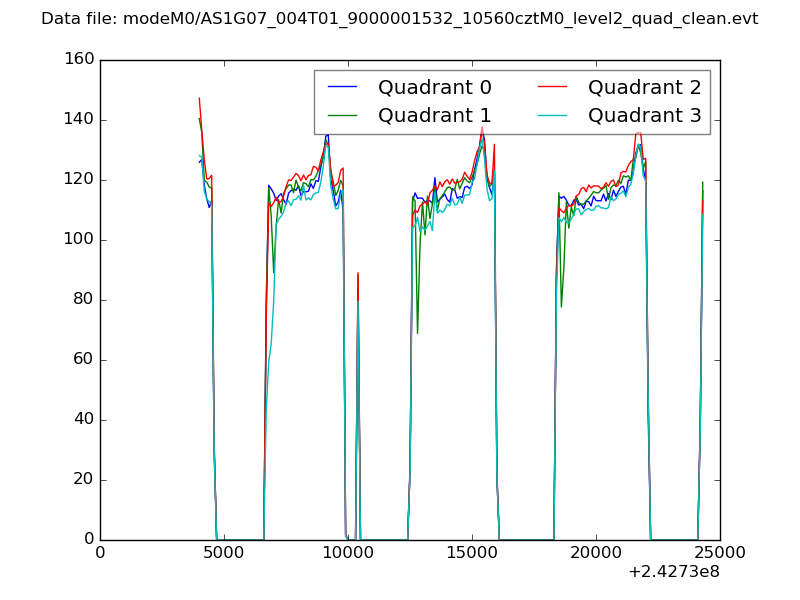The width and height of the screenshot is (800, 600).
Task: Click the 20 y-axis tick label
Action: point(83,480)
